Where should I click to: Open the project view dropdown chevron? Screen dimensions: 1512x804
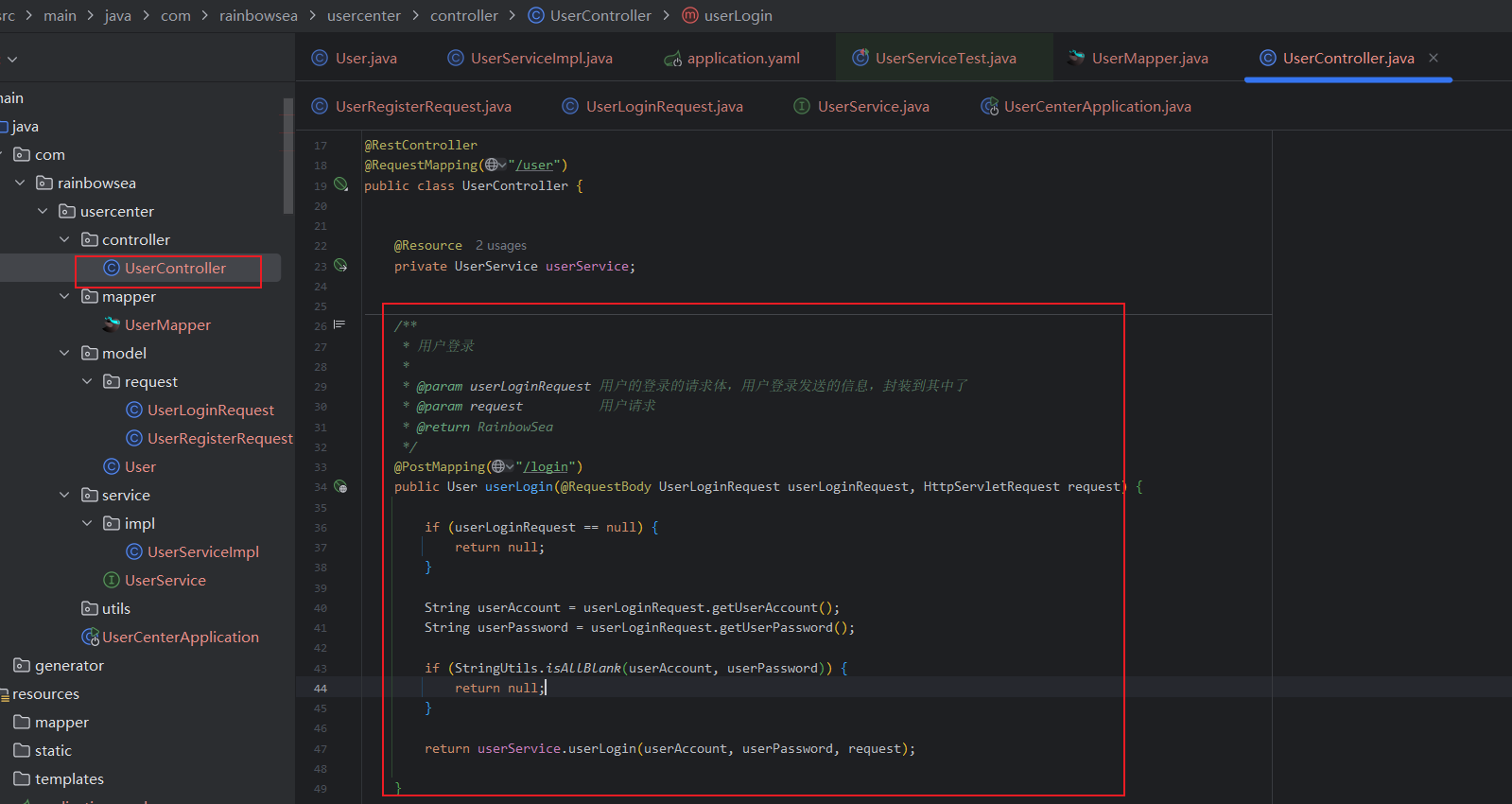tap(12, 60)
